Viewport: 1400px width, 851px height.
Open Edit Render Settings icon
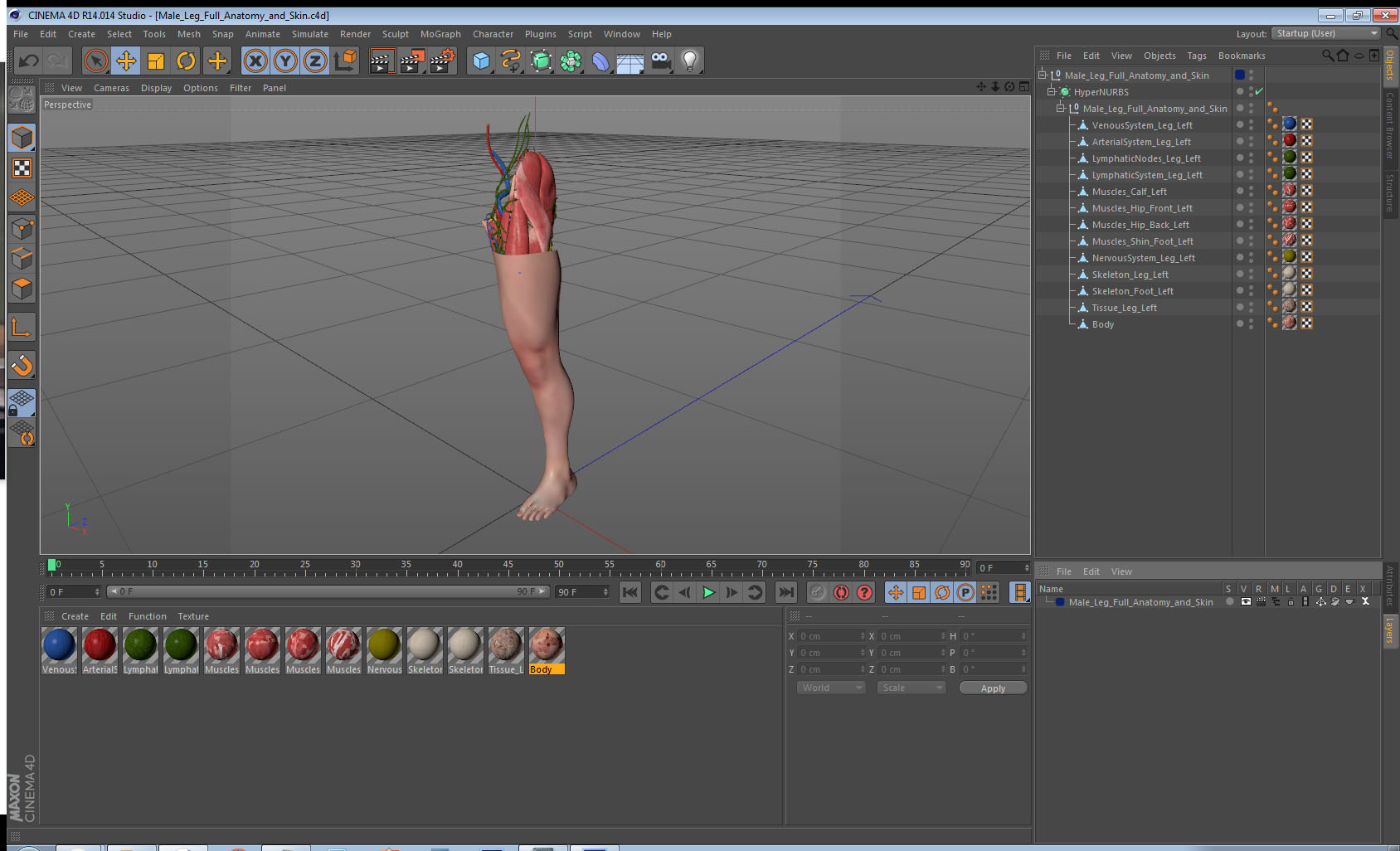point(442,61)
